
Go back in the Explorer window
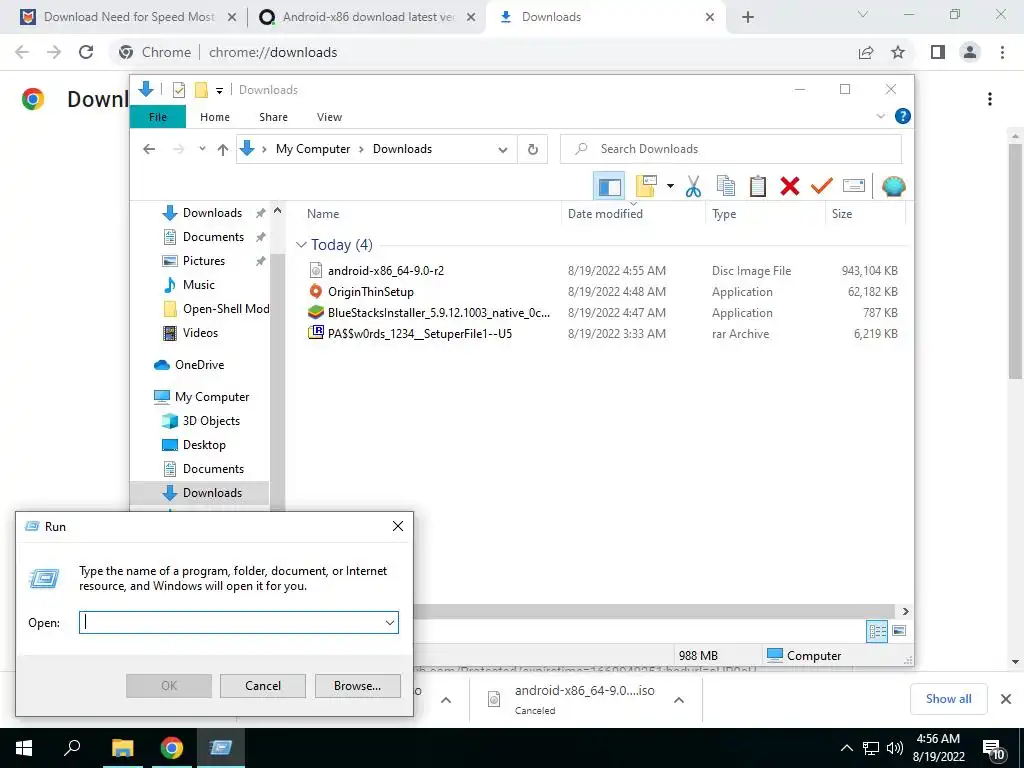(x=149, y=149)
